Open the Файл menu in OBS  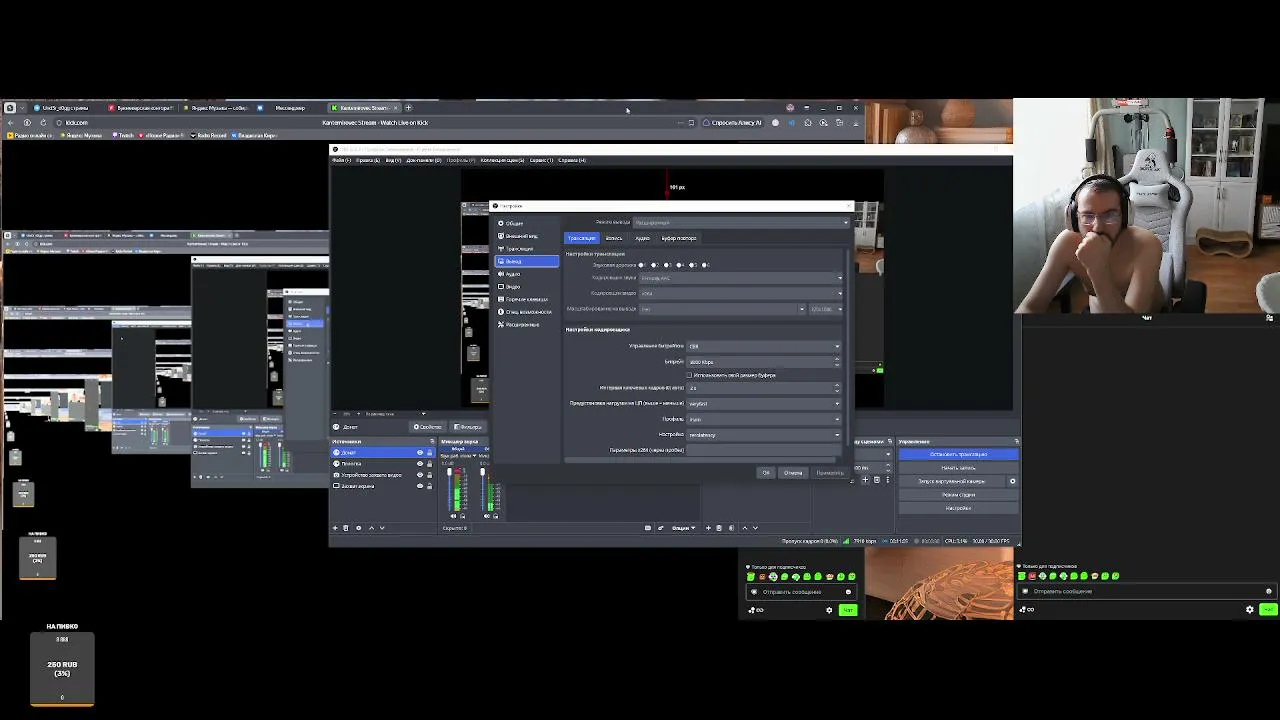342,160
